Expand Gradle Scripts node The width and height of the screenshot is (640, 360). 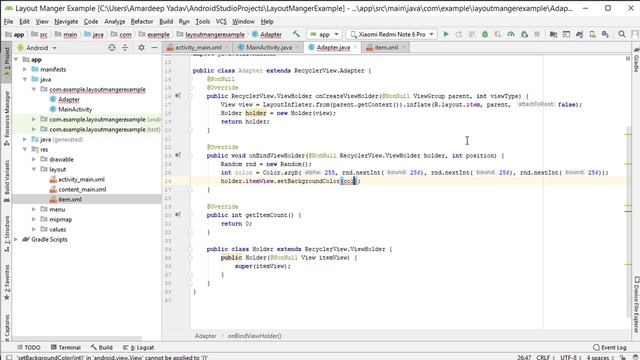pyautogui.click(x=16, y=240)
